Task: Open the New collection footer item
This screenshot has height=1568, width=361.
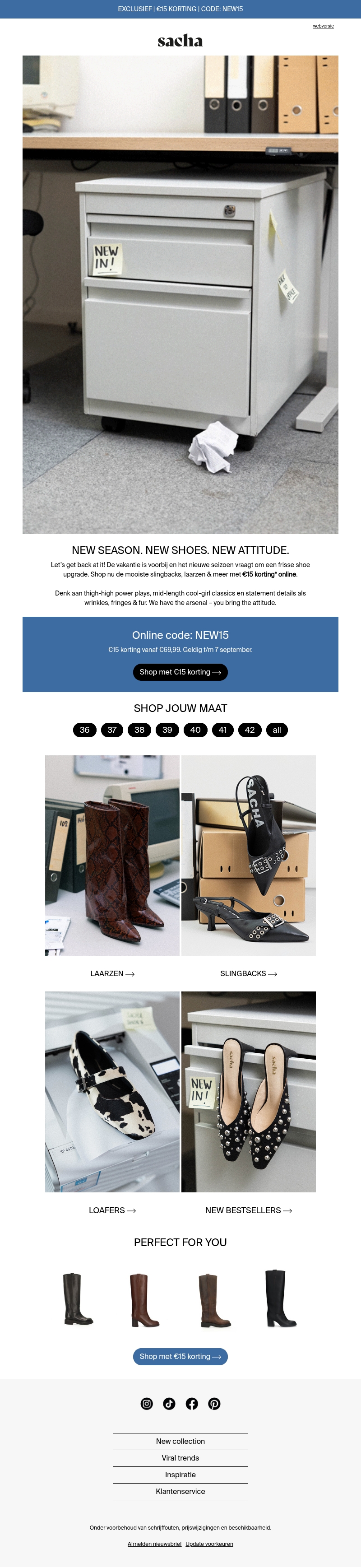Action: pos(180,1441)
